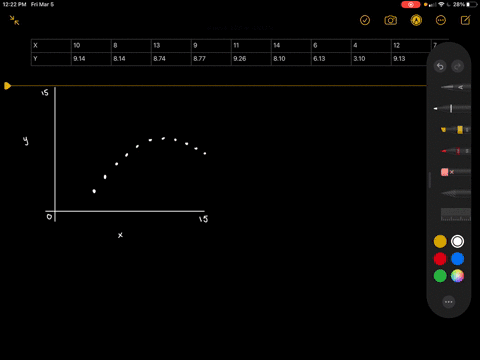The width and height of the screenshot is (480, 360).
Task: Select table cell containing 9.26
Action: [251, 59]
